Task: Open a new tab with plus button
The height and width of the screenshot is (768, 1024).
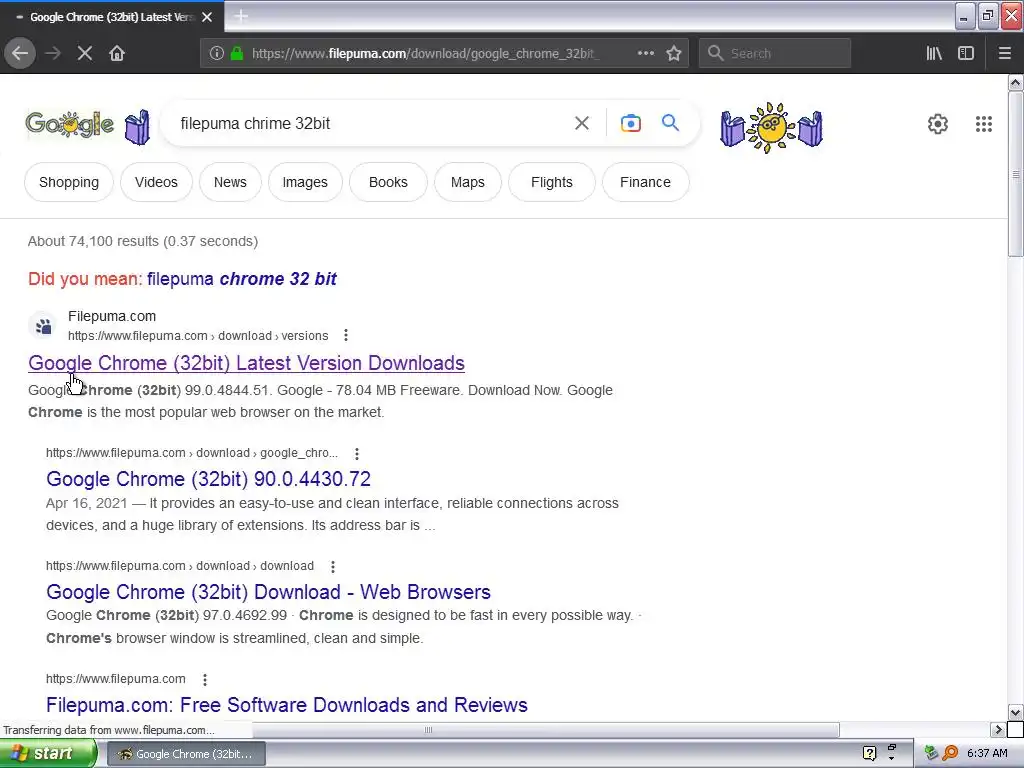Action: (x=241, y=16)
